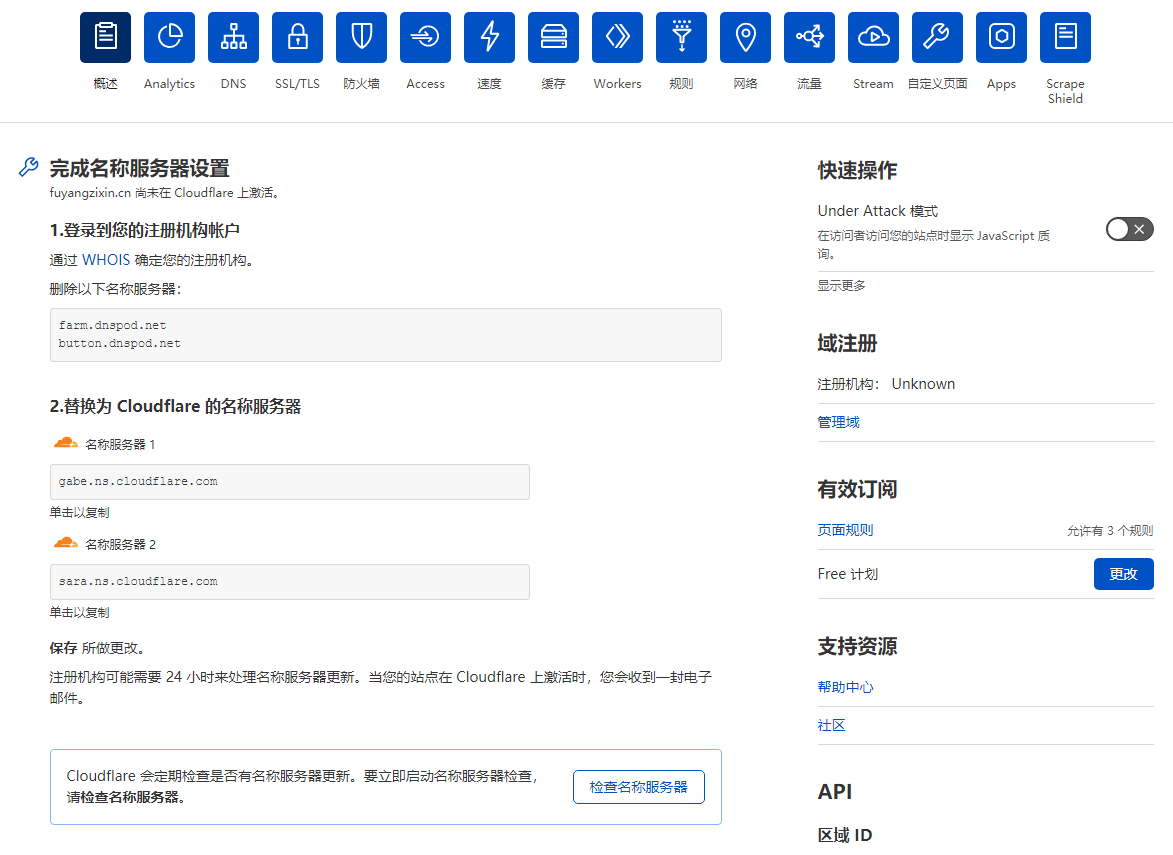This screenshot has width=1173, height=855.
Task: Open the 速度 lightning bolt icon
Action: pos(489,37)
